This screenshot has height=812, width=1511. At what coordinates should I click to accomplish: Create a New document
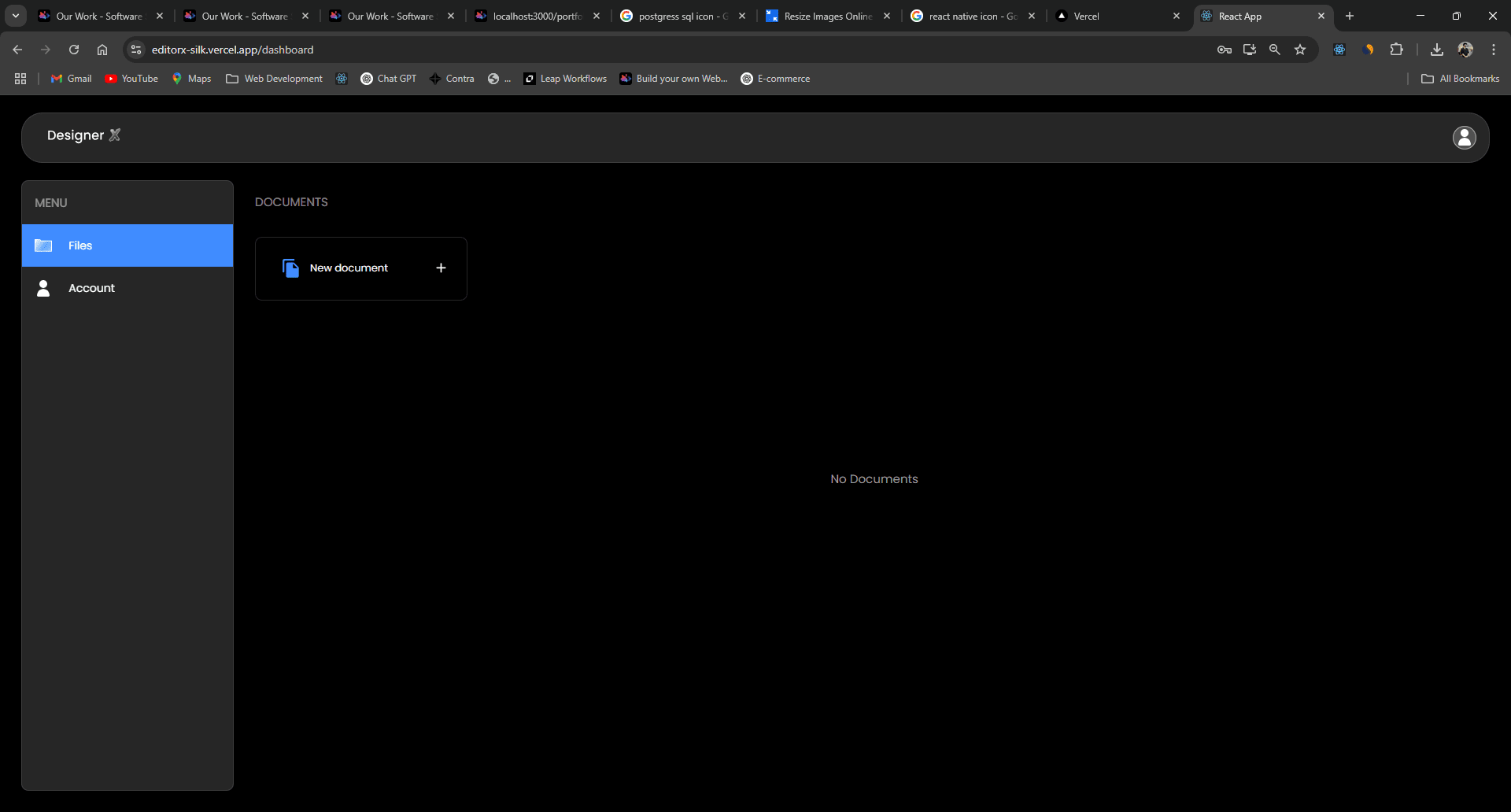point(361,268)
